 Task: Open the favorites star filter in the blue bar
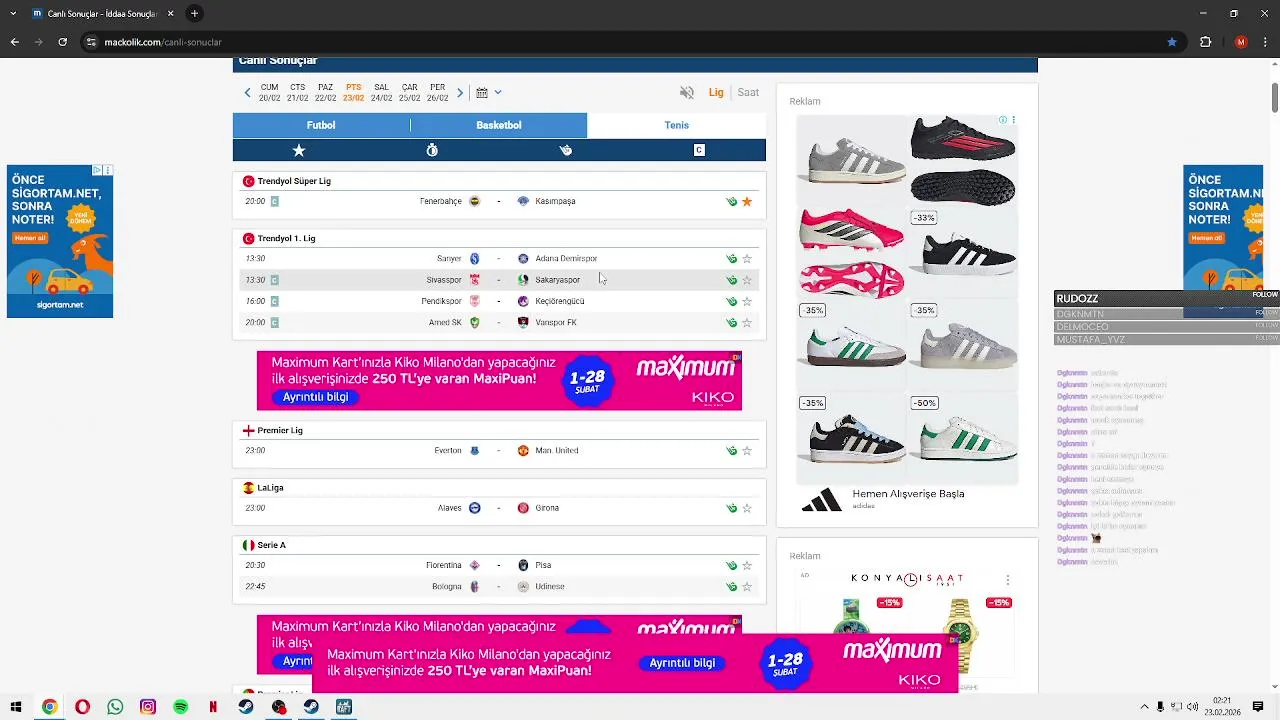299,150
